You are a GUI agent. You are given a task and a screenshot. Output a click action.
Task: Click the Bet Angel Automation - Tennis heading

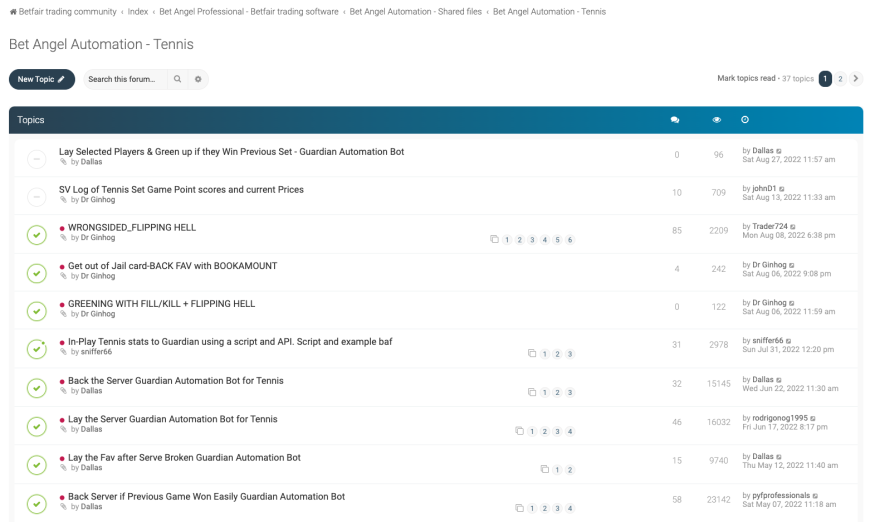[101, 44]
